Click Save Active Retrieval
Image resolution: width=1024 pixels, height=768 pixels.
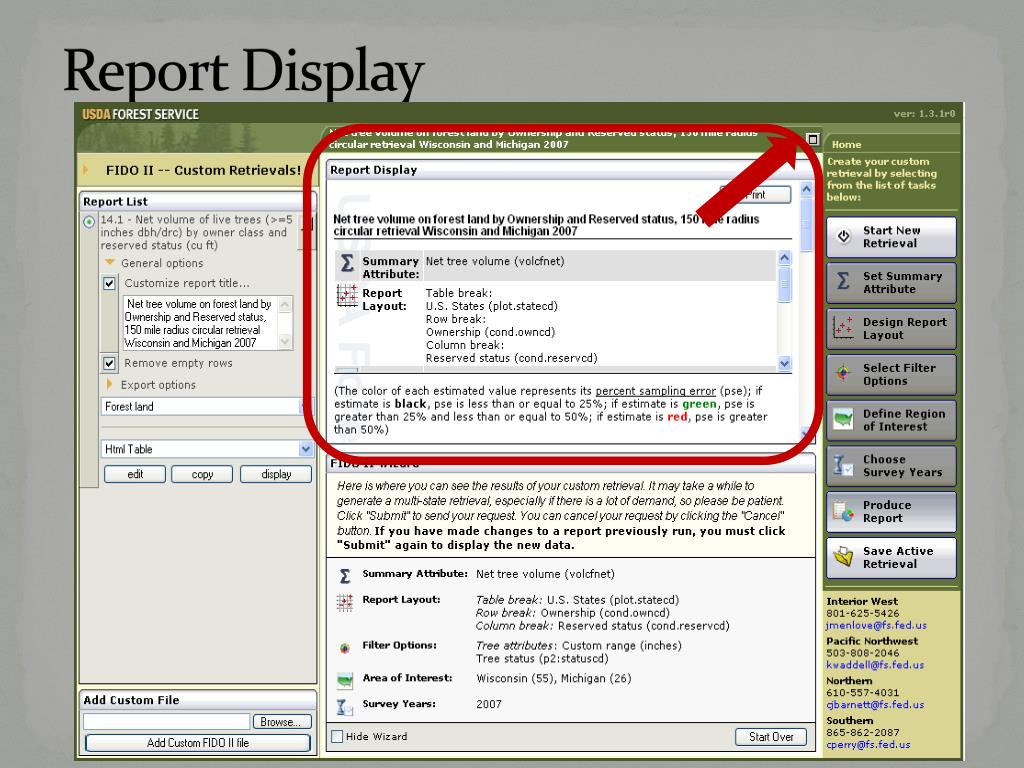[891, 557]
